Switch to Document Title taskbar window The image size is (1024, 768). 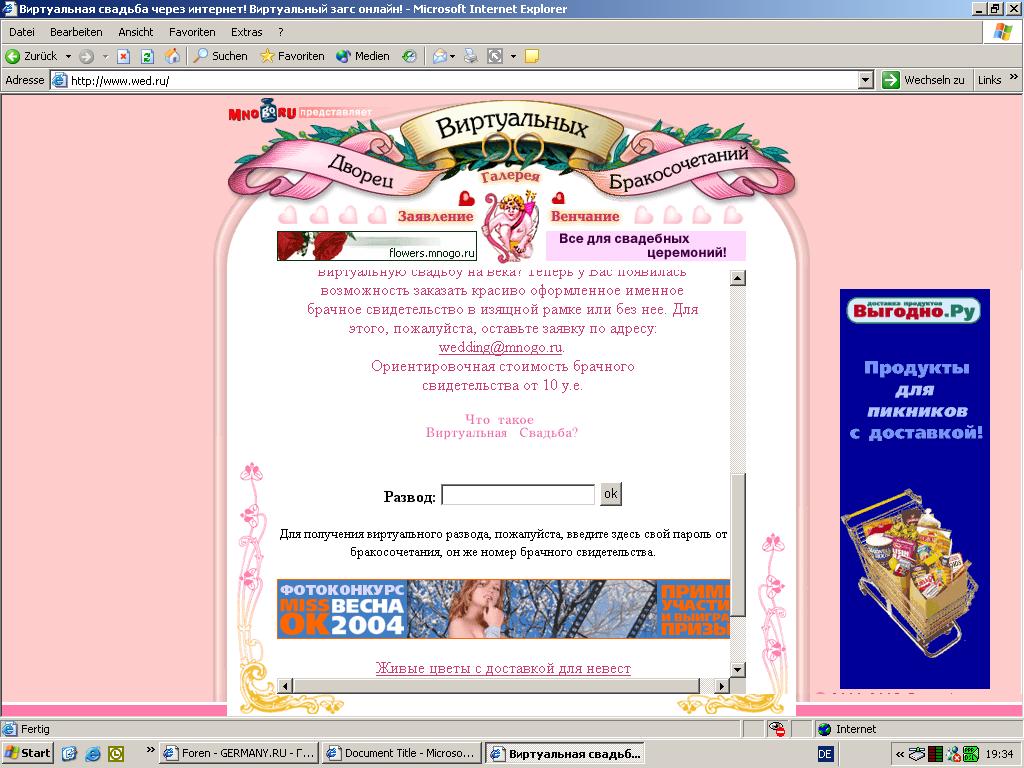(x=401, y=753)
